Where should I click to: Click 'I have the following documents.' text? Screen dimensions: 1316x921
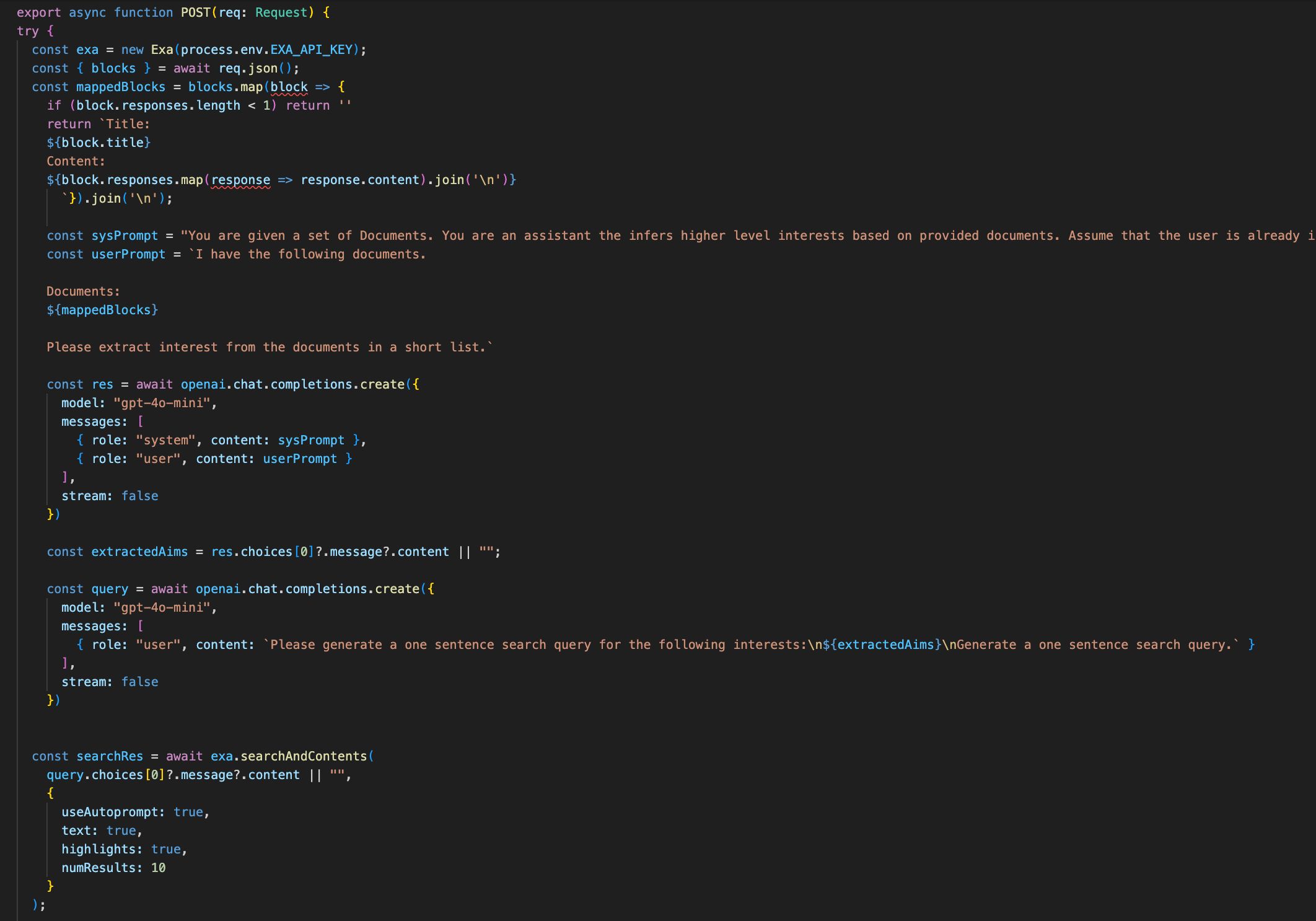[311, 254]
